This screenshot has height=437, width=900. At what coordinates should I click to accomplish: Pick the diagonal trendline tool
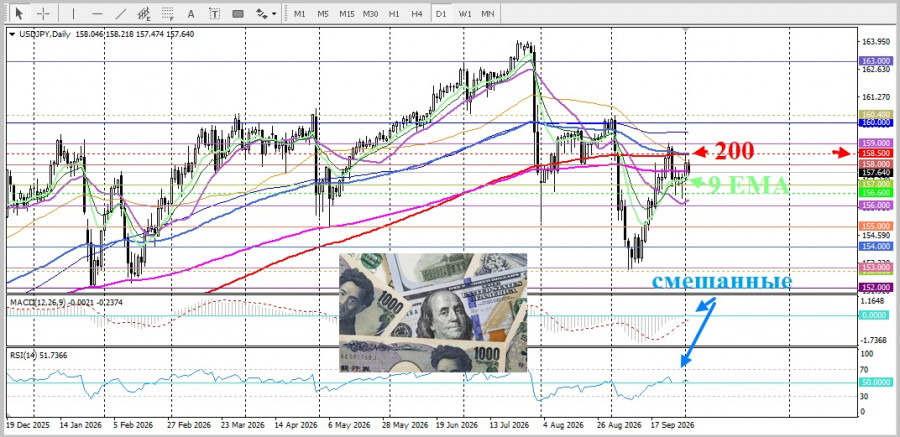(x=121, y=13)
